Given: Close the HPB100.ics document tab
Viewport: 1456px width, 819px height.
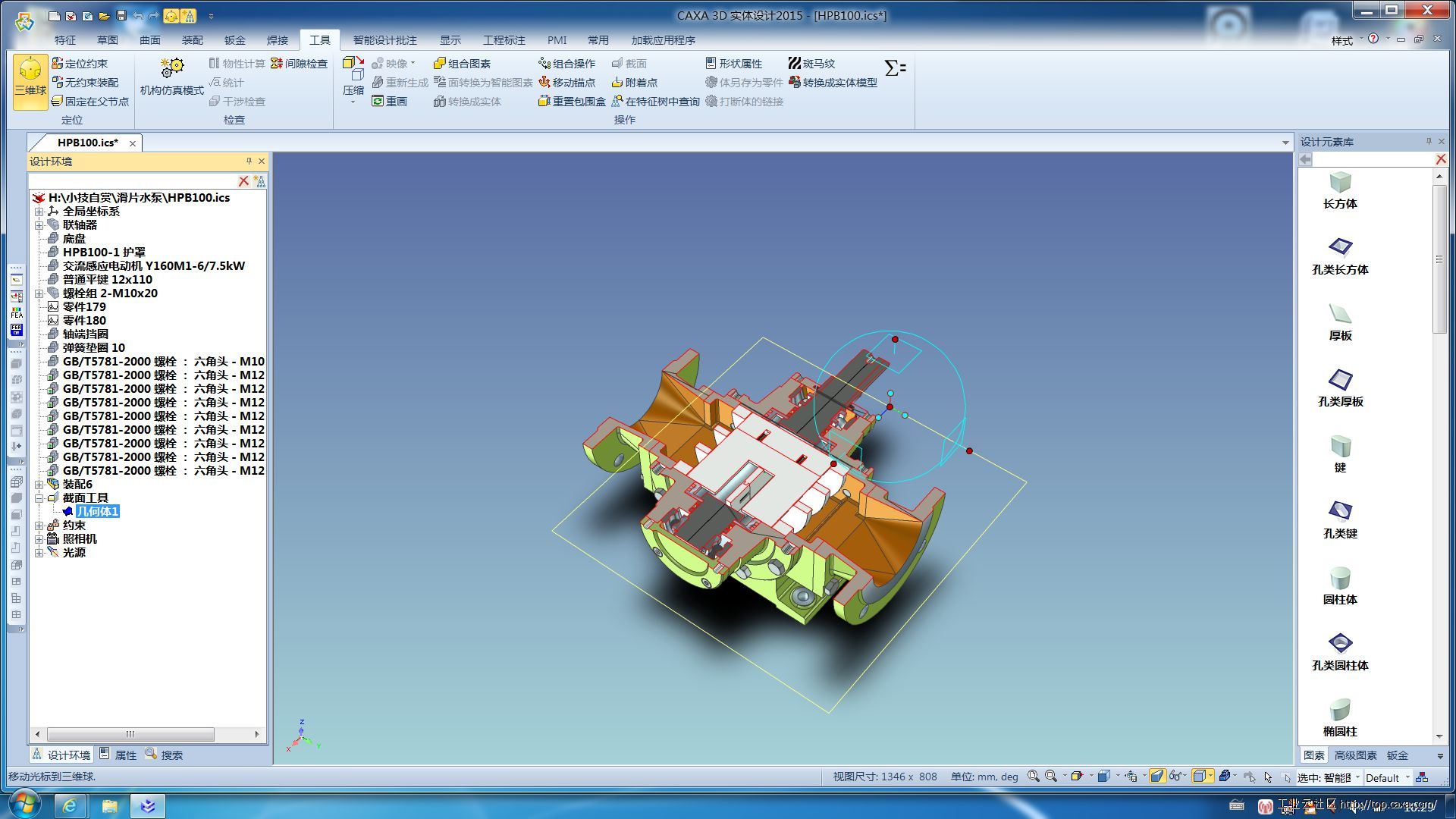Looking at the screenshot, I should (x=133, y=143).
